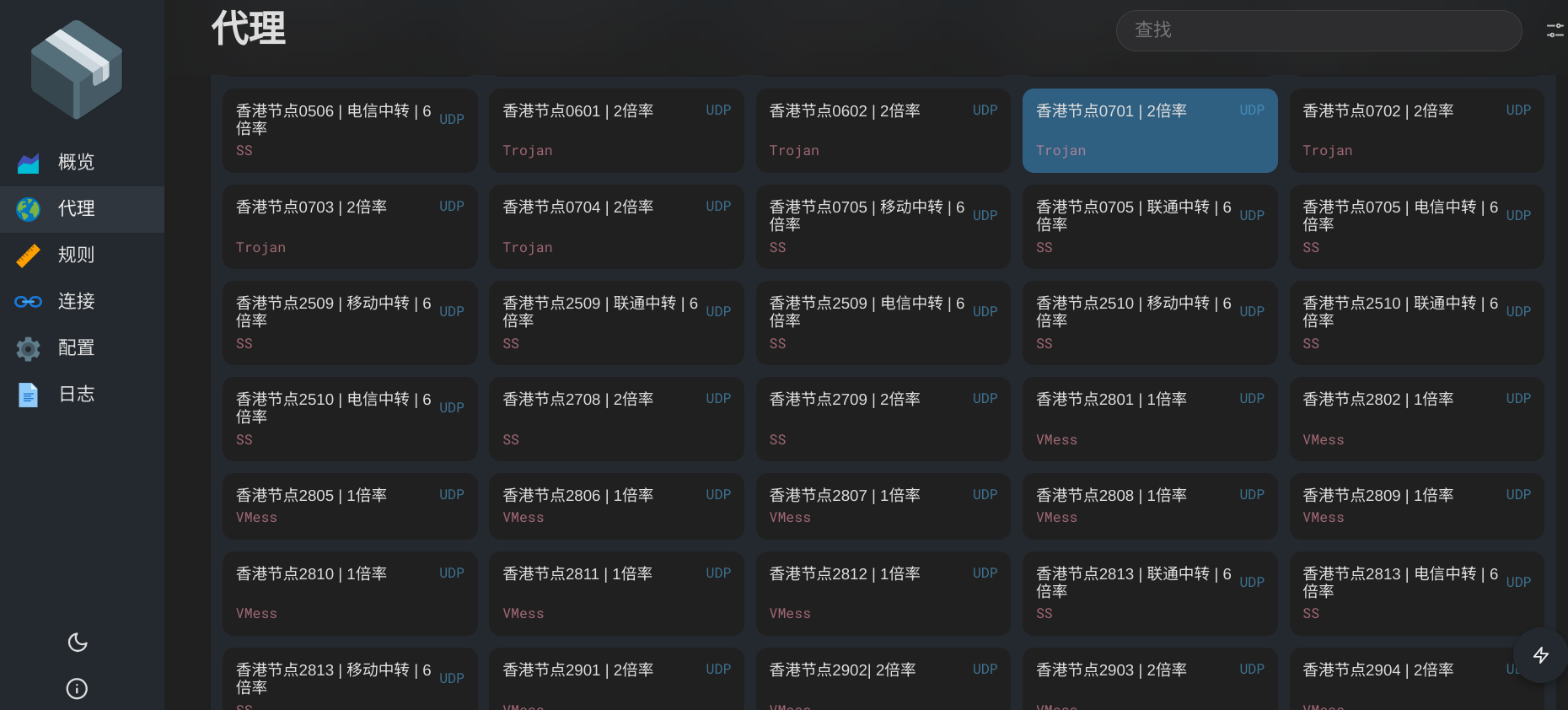Click the 代理 globe icon
Viewport: 1568px width, 710px height.
[29, 209]
